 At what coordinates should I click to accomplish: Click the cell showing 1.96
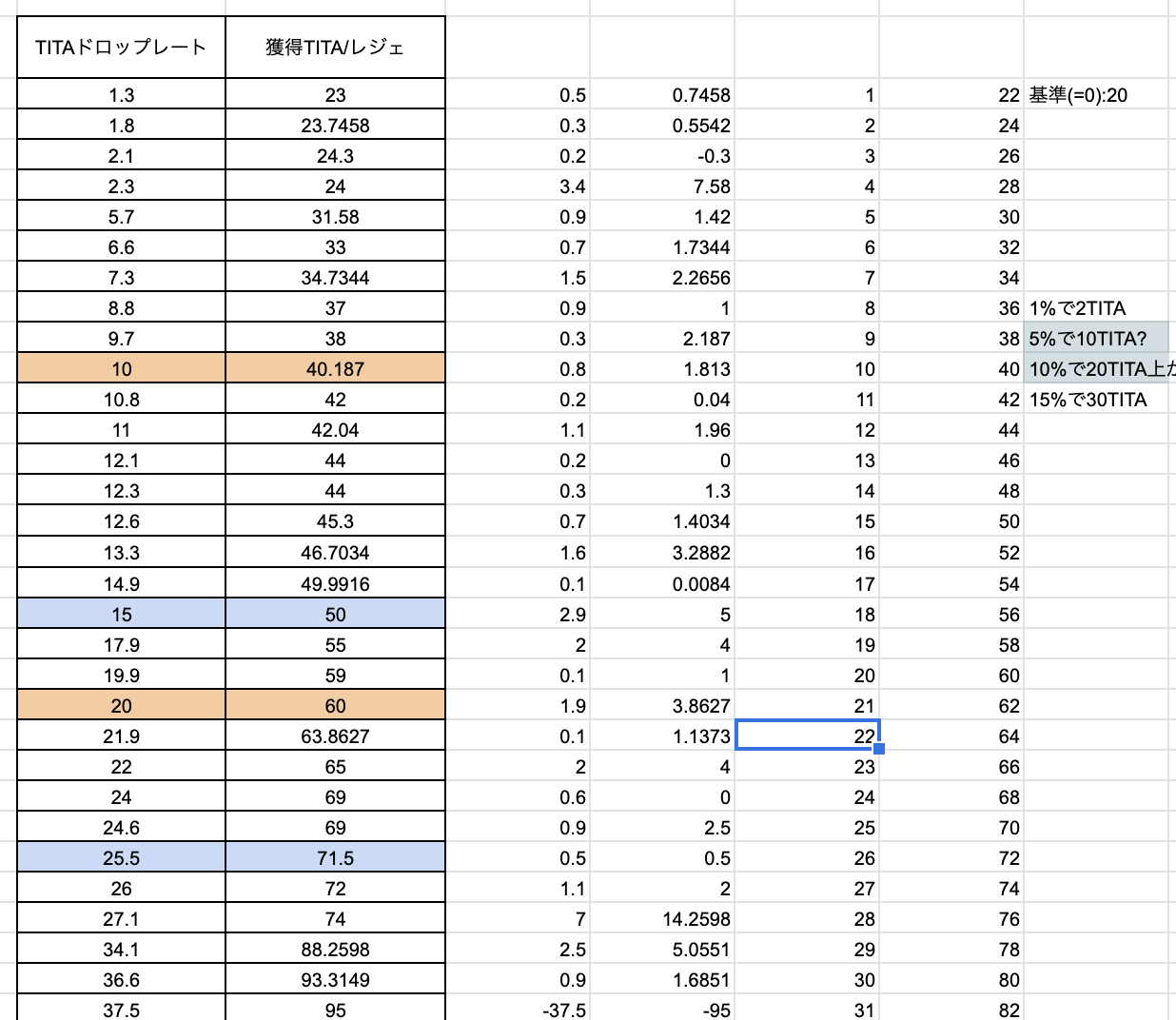[663, 429]
